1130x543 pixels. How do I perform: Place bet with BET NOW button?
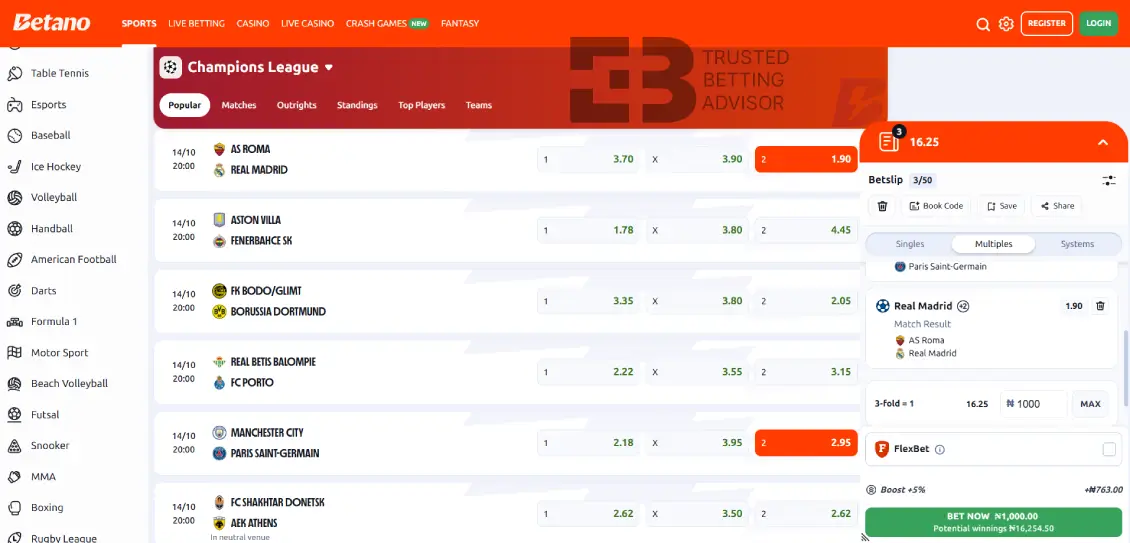coord(993,521)
